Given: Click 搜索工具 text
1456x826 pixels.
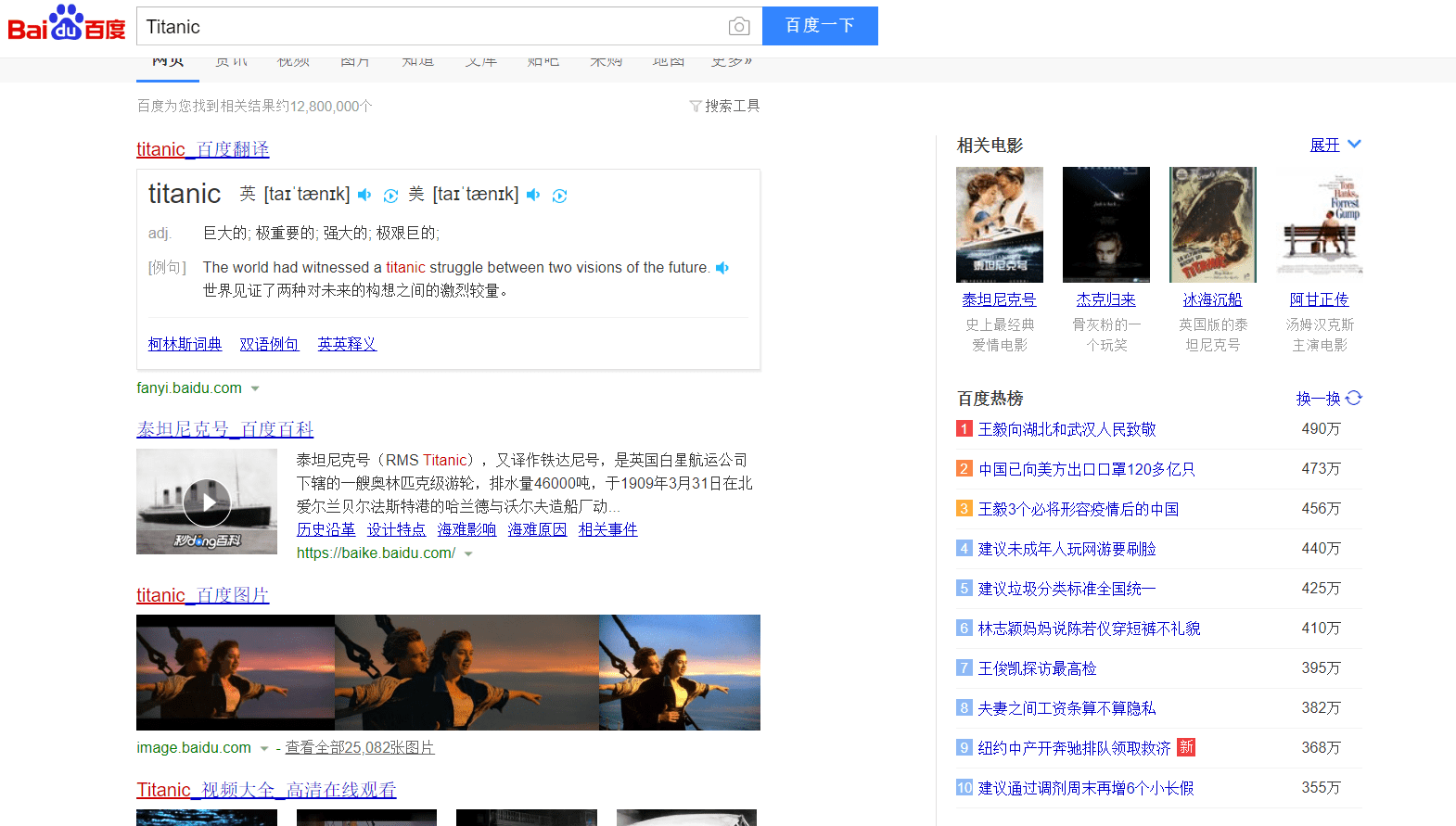Looking at the screenshot, I should point(733,107).
